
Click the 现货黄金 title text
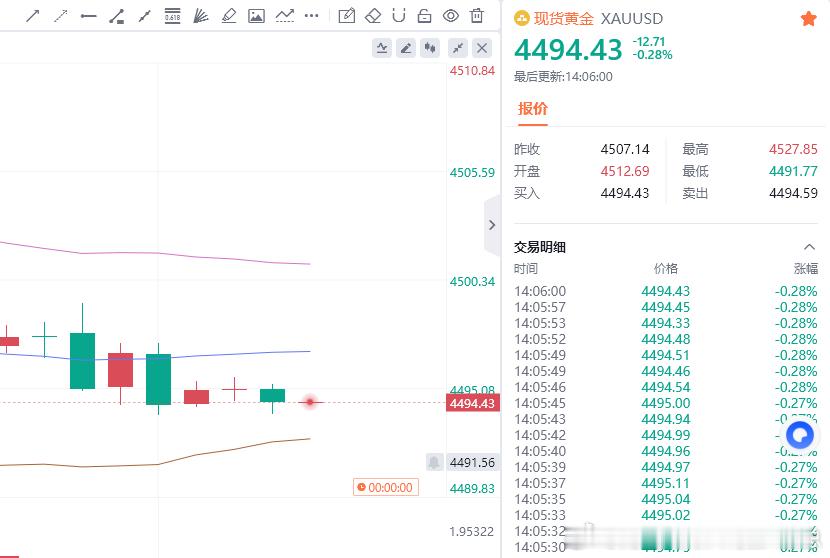(x=563, y=19)
